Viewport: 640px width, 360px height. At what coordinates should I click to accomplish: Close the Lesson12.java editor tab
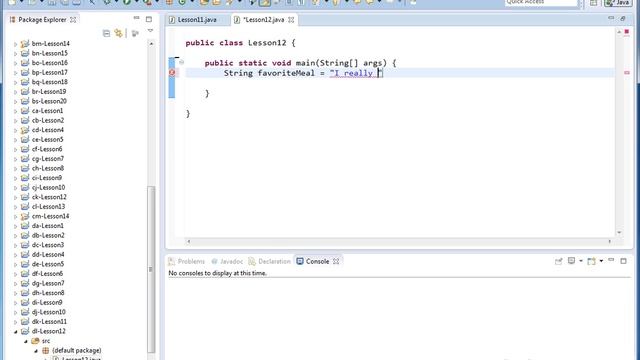click(x=291, y=20)
